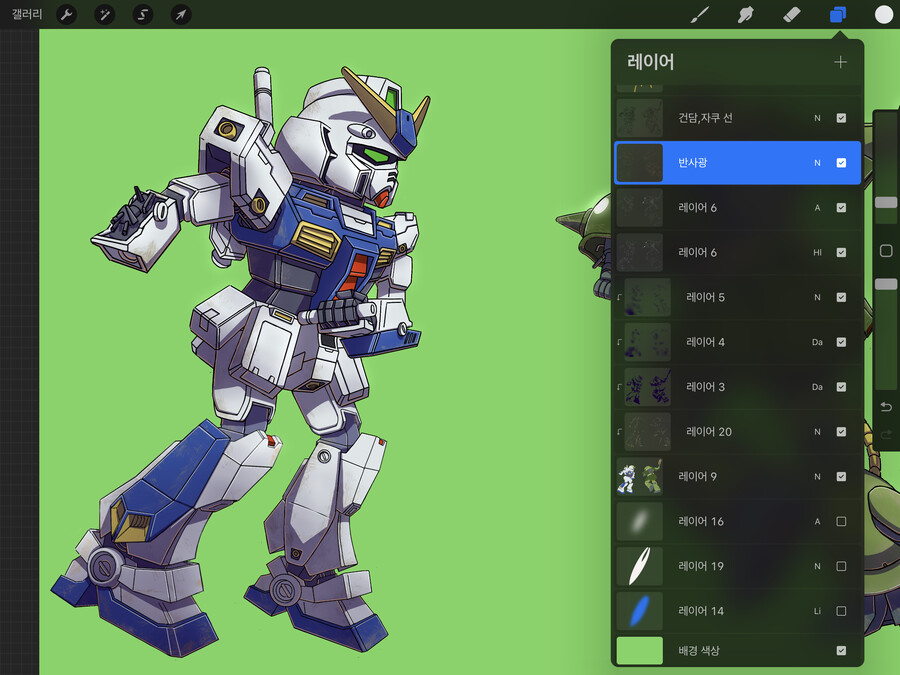Return to 갤러리 gallery

point(27,14)
